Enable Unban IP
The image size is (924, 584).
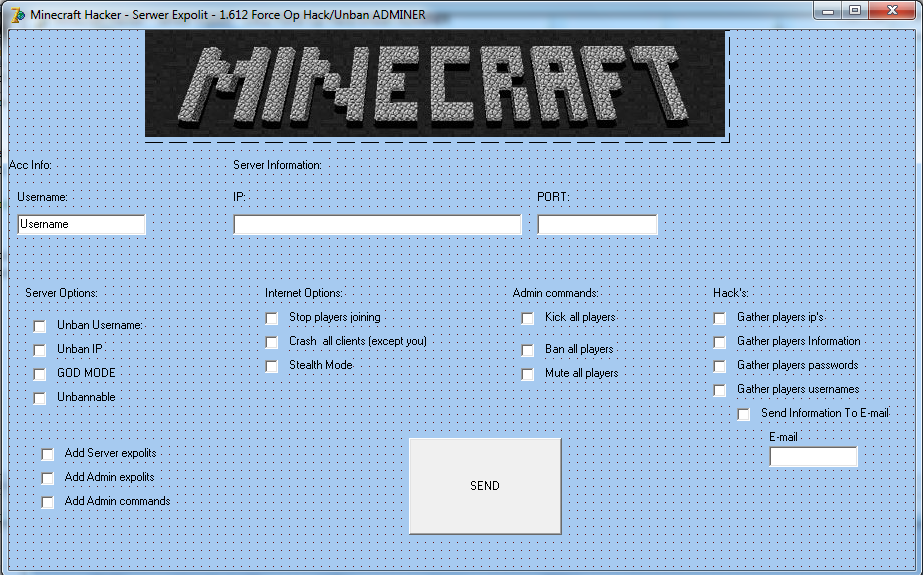coord(39,350)
